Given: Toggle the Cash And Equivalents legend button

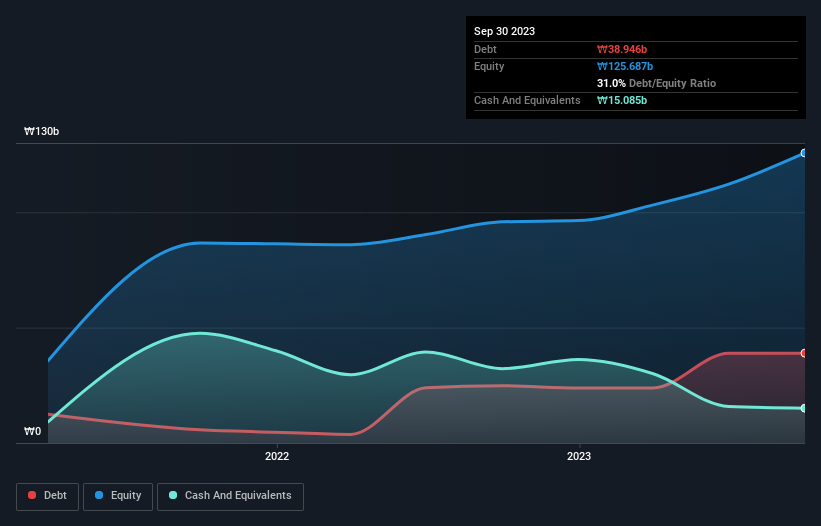Looking at the screenshot, I should tap(230, 496).
